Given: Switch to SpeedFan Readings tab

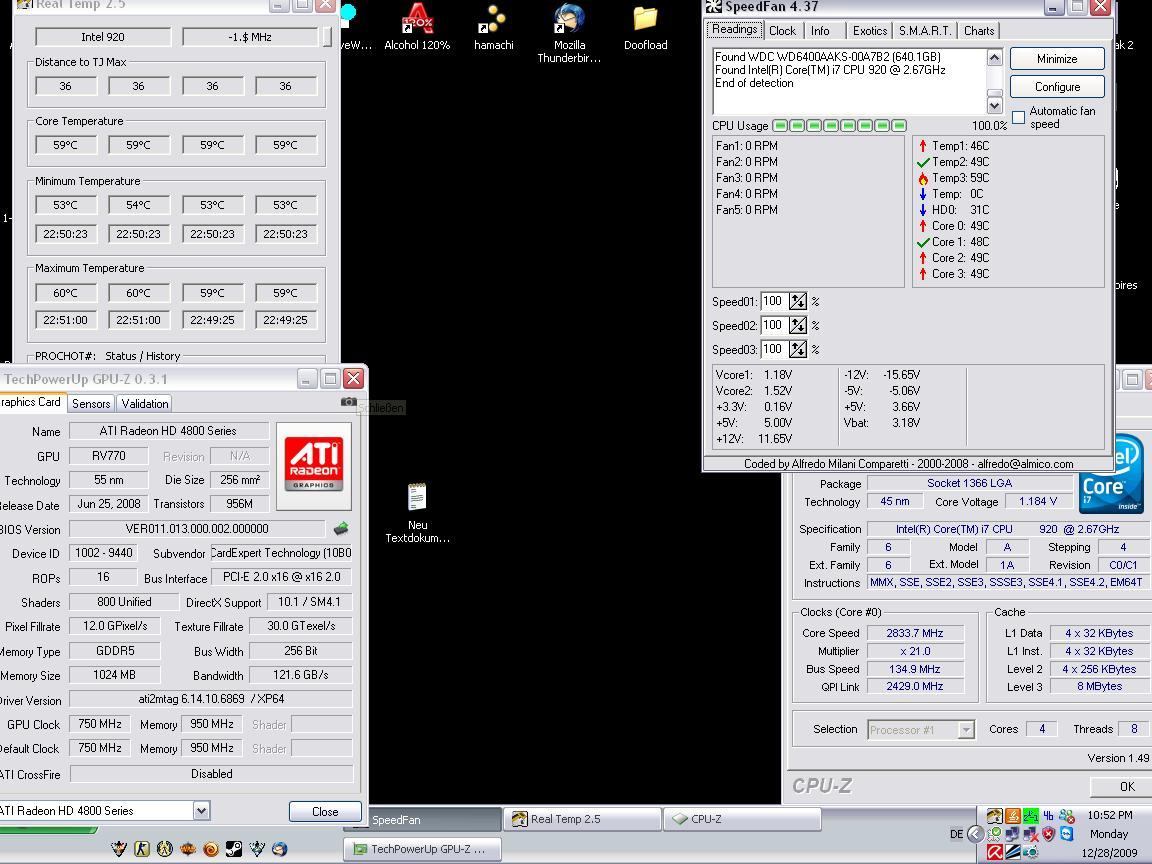Looking at the screenshot, I should pyautogui.click(x=734, y=29).
